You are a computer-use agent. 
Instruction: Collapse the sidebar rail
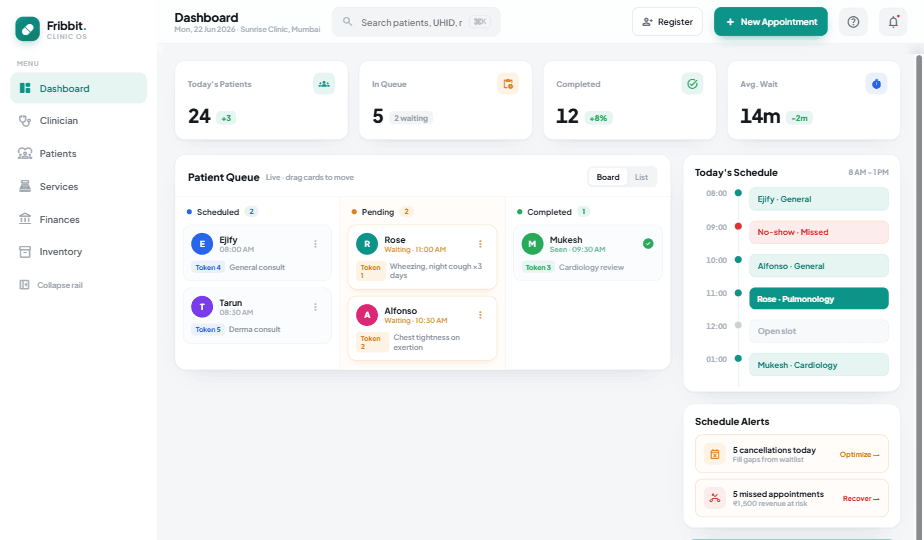click(51, 285)
